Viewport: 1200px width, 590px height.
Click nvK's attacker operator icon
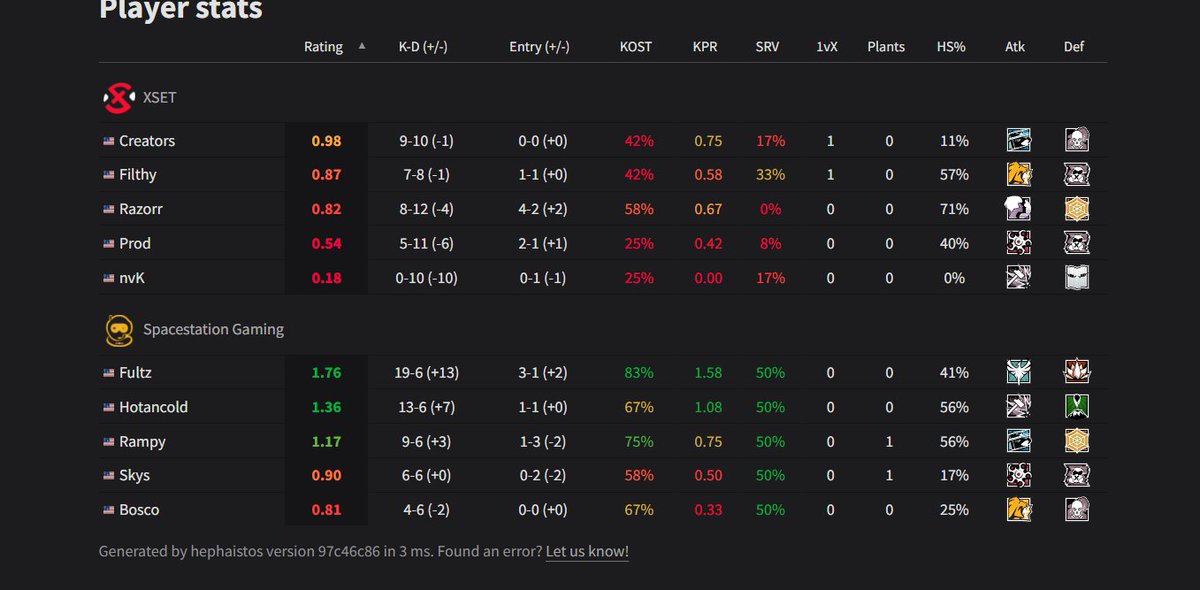tap(1018, 278)
